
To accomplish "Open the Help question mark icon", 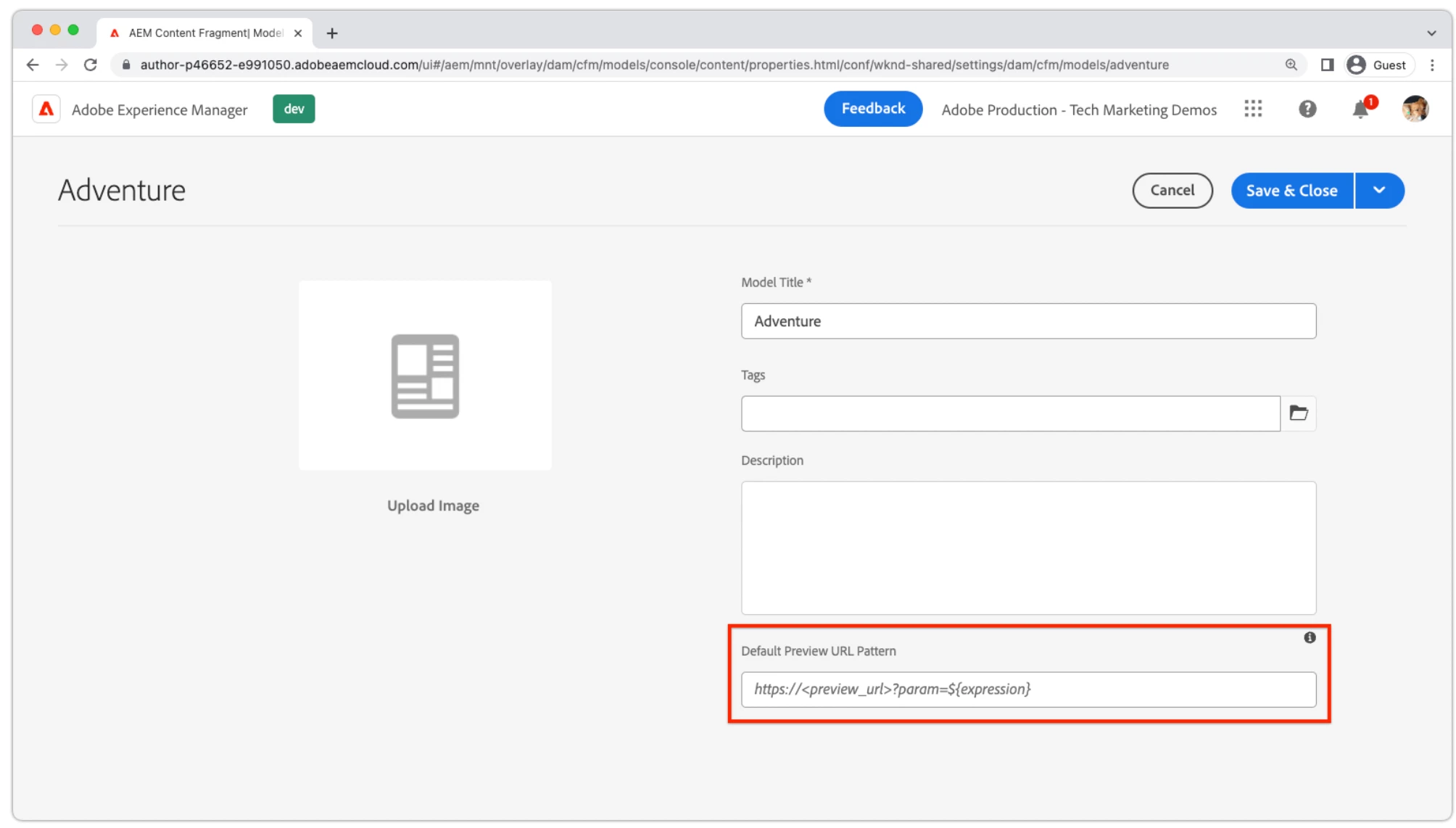I will (x=1307, y=109).
